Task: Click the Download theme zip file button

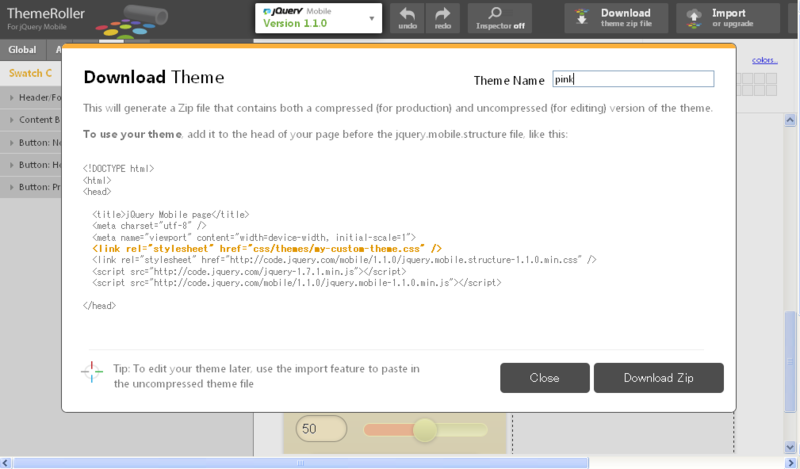Action: [616, 18]
